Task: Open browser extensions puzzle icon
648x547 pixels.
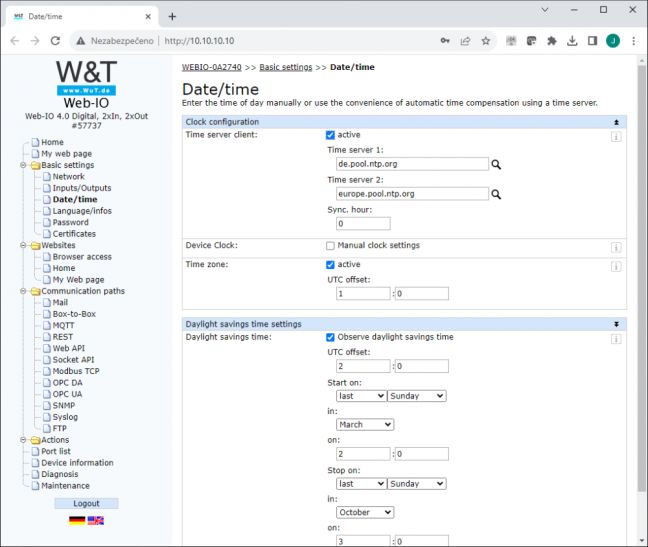Action: pyautogui.click(x=552, y=41)
